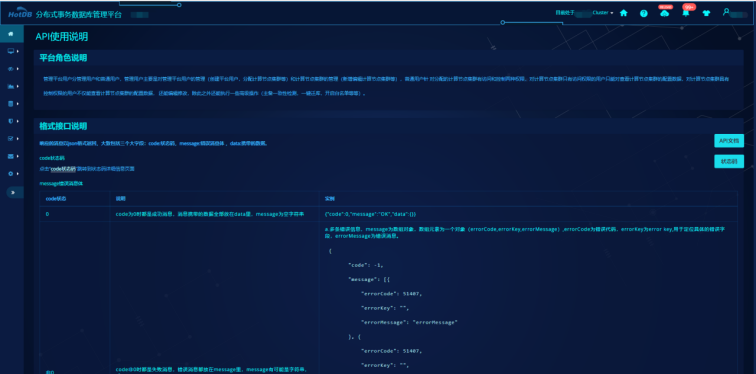Image resolution: width=756 pixels, height=374 pixels.
Task: Expand the sidebar with double-chevron button
Action: tap(14, 192)
